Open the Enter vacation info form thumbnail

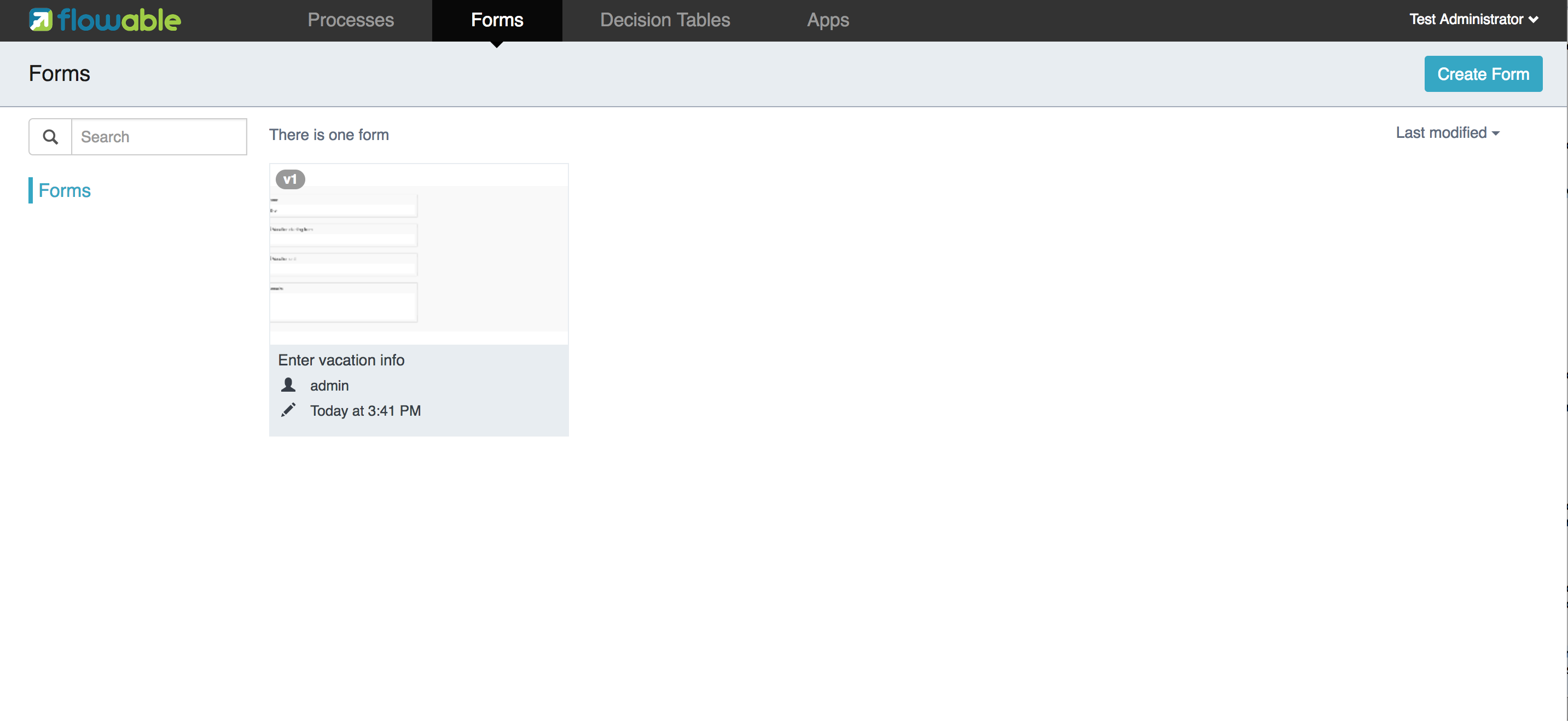pos(419,254)
